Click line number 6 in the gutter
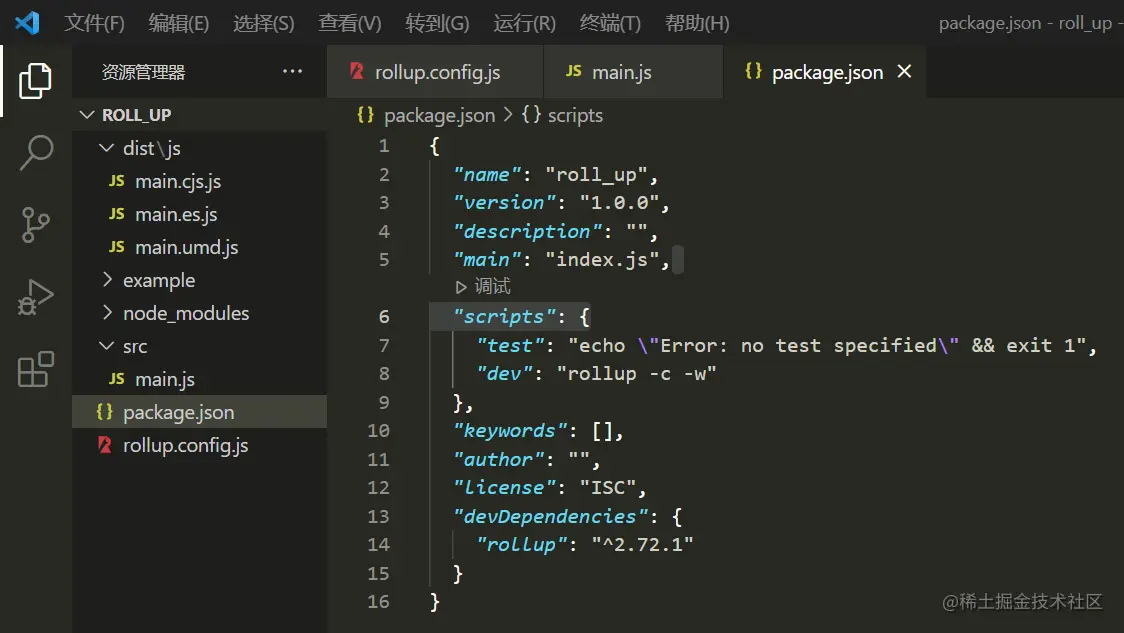 click(x=384, y=316)
